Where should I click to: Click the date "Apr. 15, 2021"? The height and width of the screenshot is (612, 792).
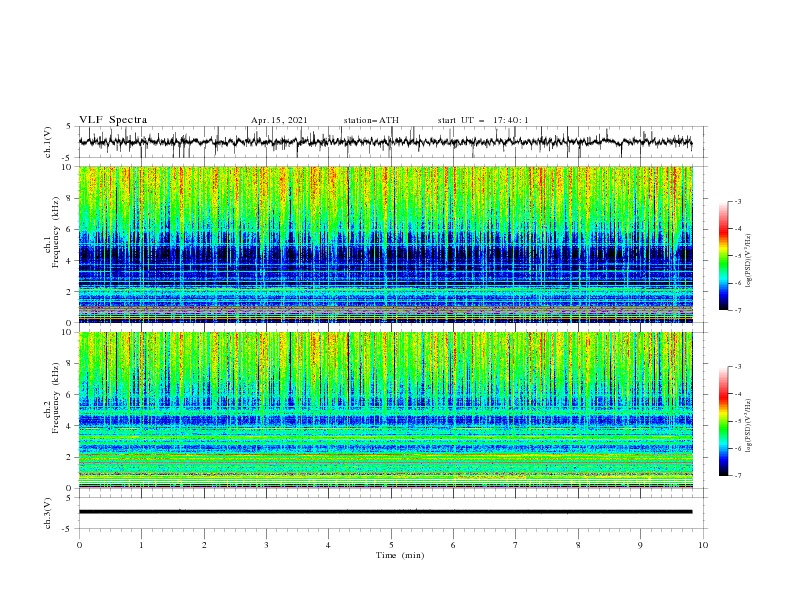[279, 120]
